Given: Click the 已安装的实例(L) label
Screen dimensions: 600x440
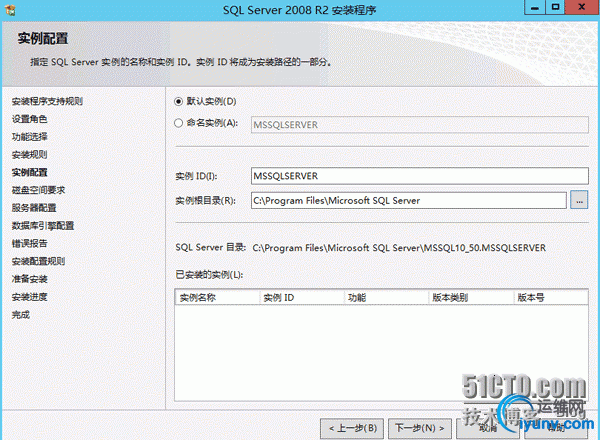Looking at the screenshot, I should coord(209,275).
